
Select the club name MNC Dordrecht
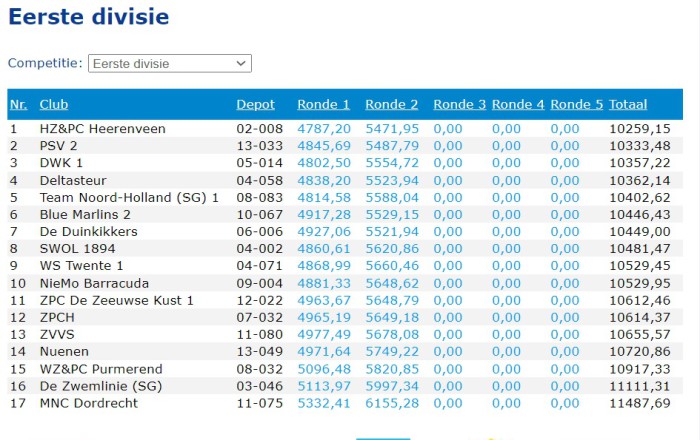(x=88, y=403)
